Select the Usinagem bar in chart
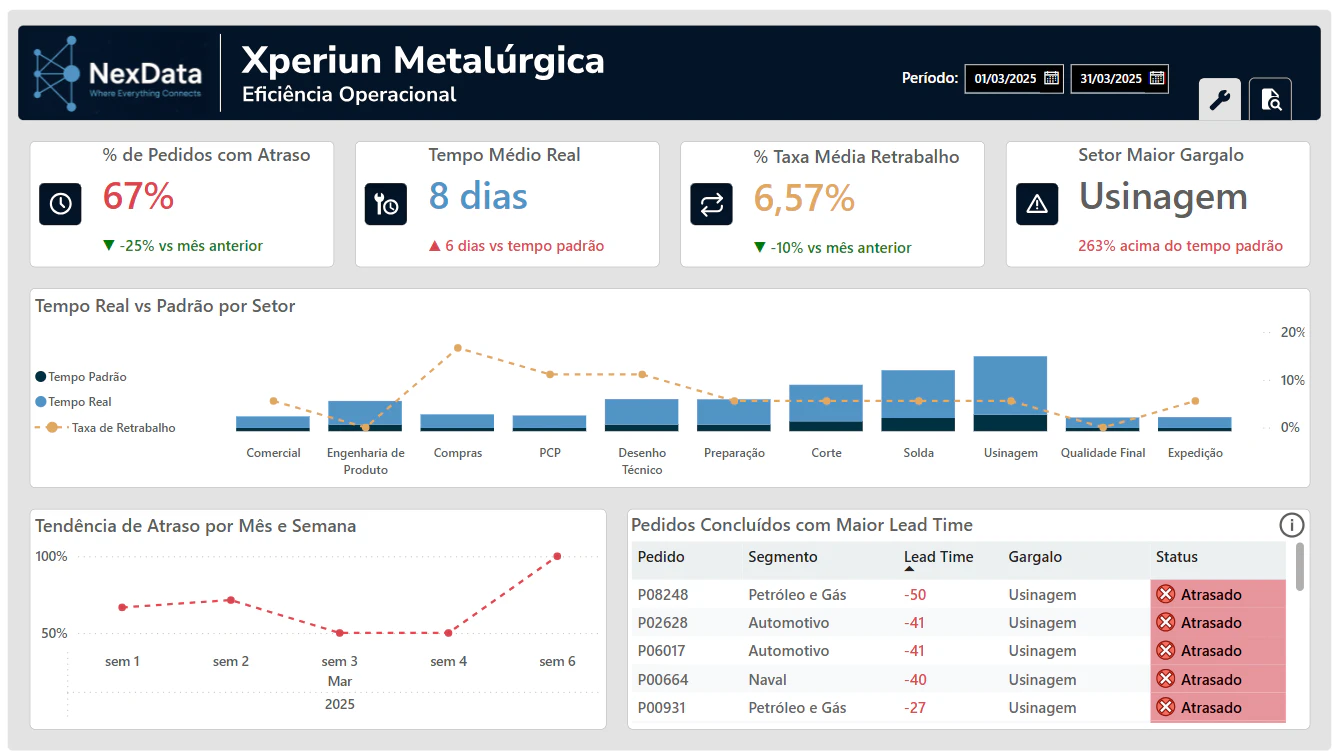The height and width of the screenshot is (756, 1334). [x=1010, y=393]
